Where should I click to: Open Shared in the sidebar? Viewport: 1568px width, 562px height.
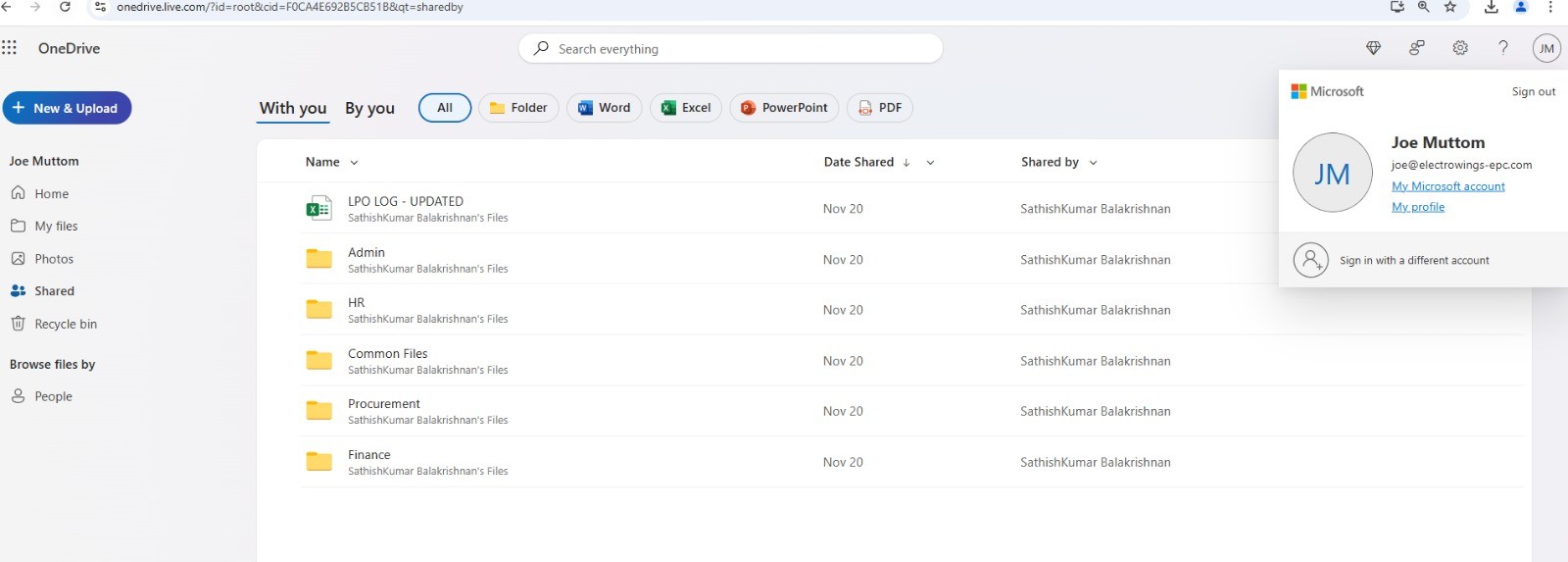click(42, 291)
